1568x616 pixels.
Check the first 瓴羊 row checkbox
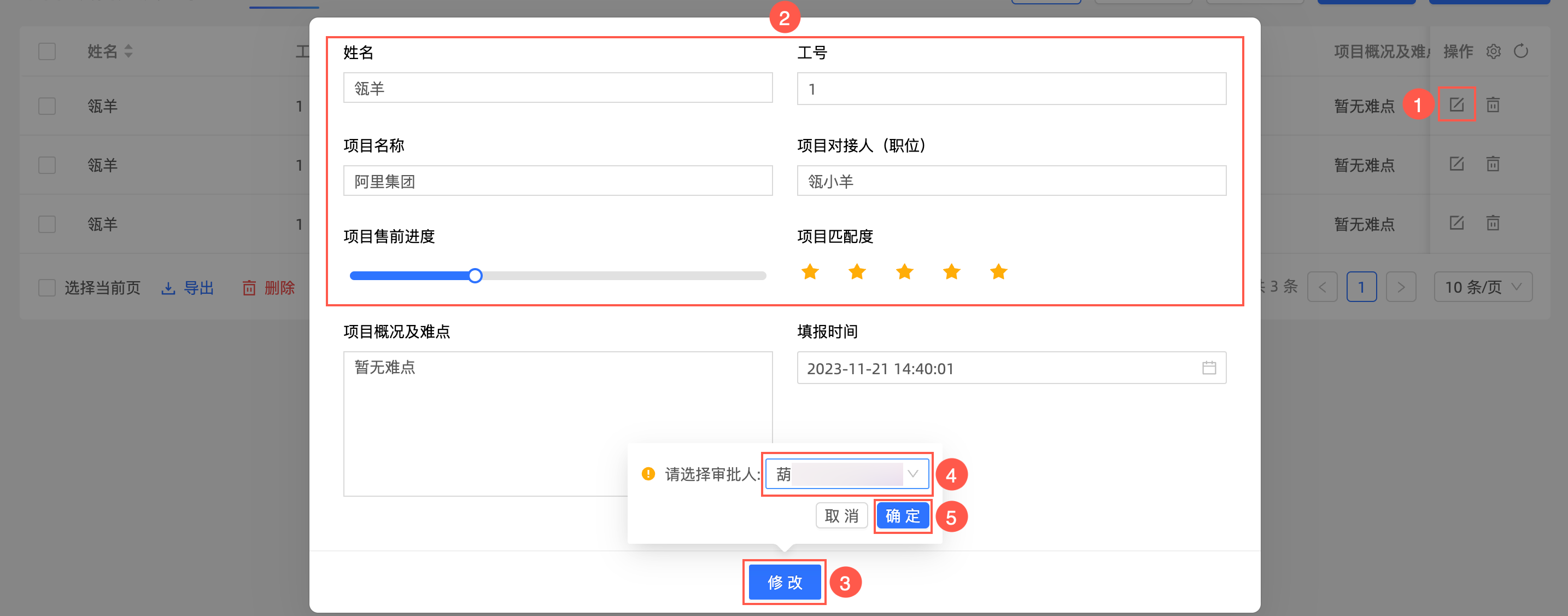[x=47, y=106]
